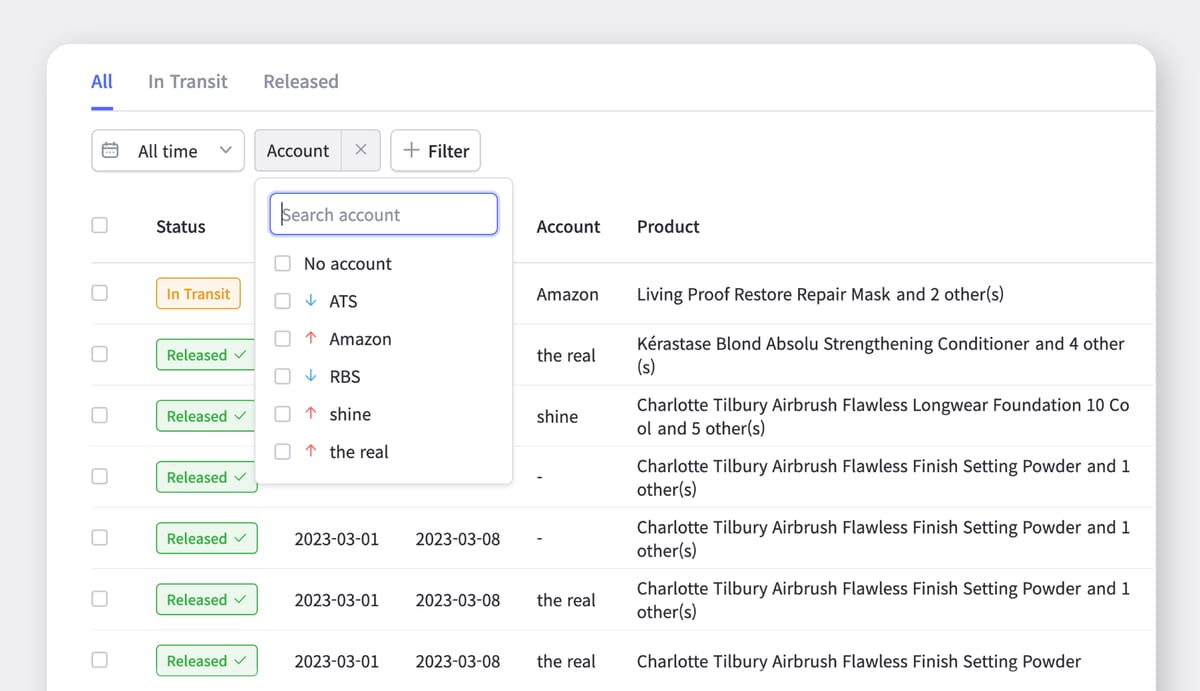1200x691 pixels.
Task: Check the No account checkbox
Action: (283, 264)
